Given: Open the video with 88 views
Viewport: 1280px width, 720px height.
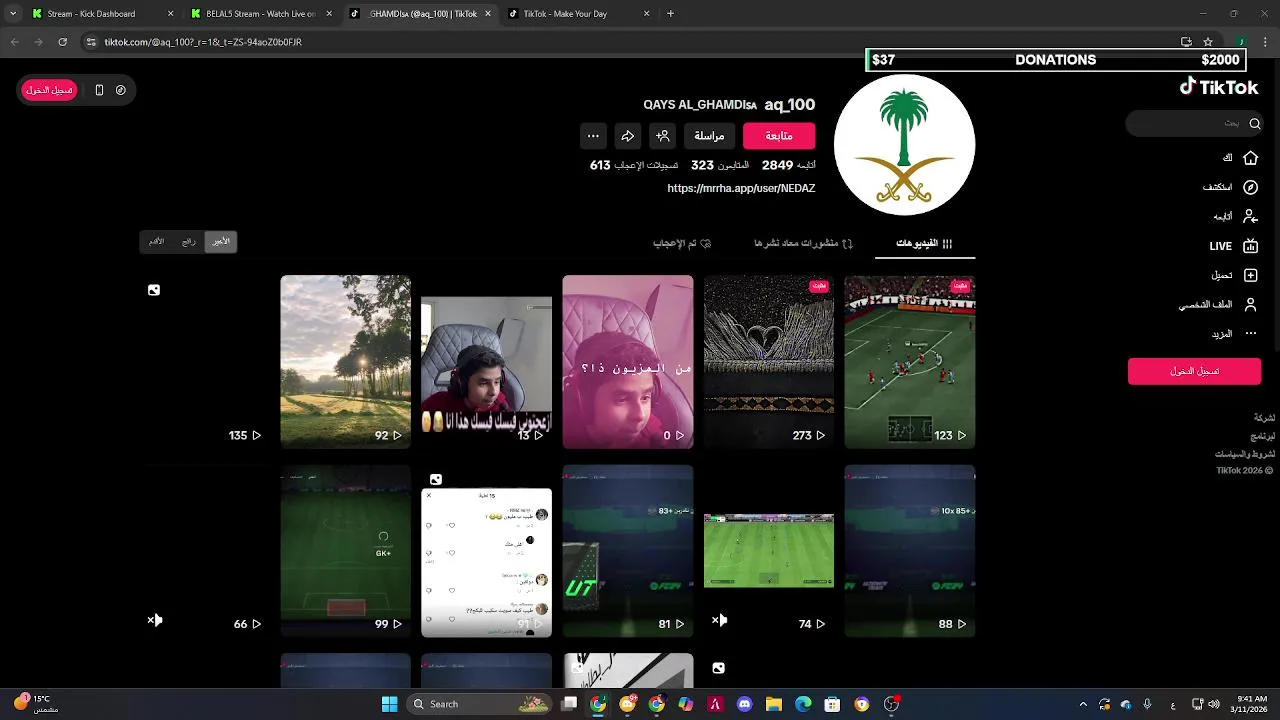Looking at the screenshot, I should tap(909, 551).
